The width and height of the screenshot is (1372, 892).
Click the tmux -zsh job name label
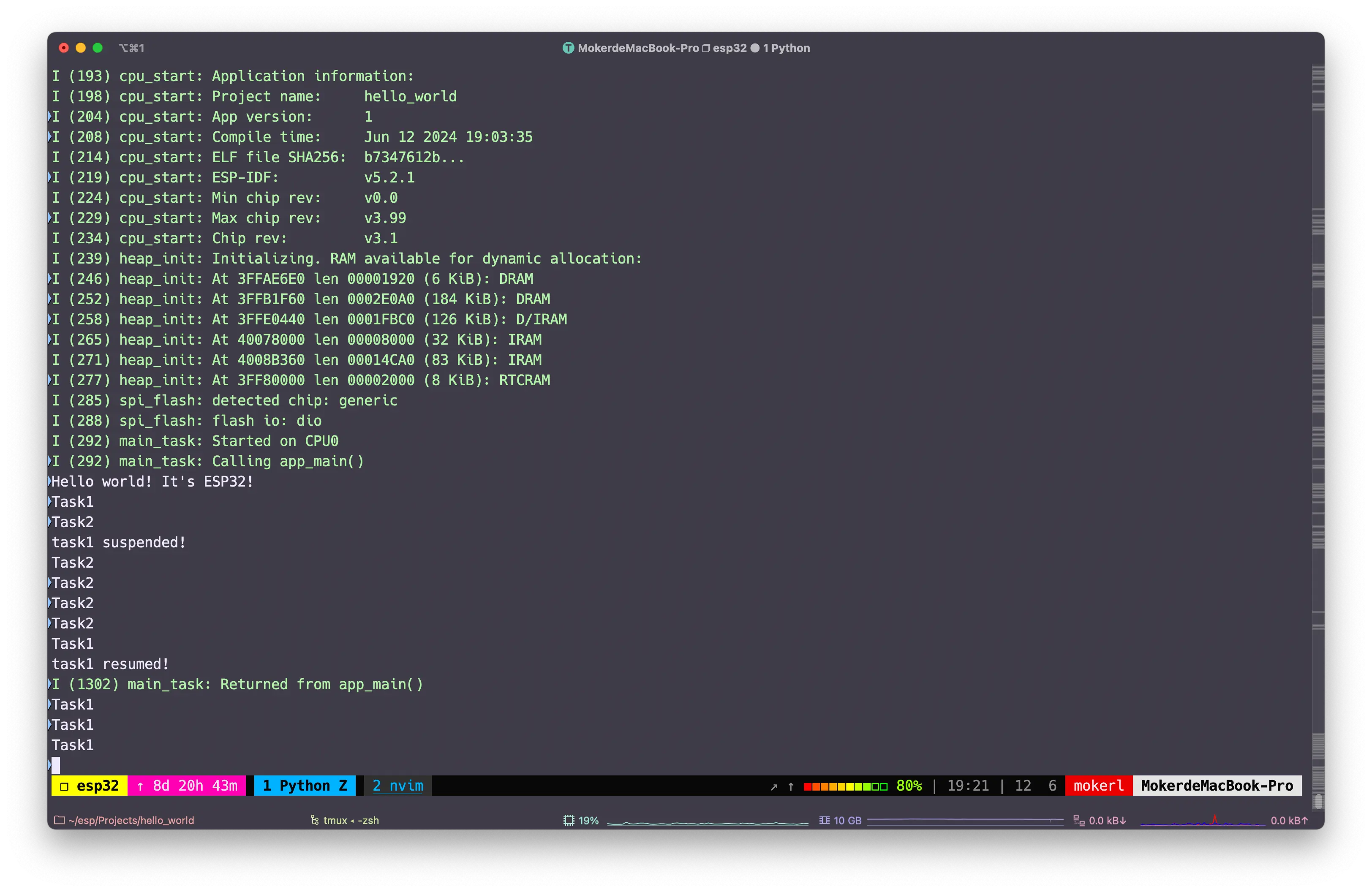tap(351, 820)
